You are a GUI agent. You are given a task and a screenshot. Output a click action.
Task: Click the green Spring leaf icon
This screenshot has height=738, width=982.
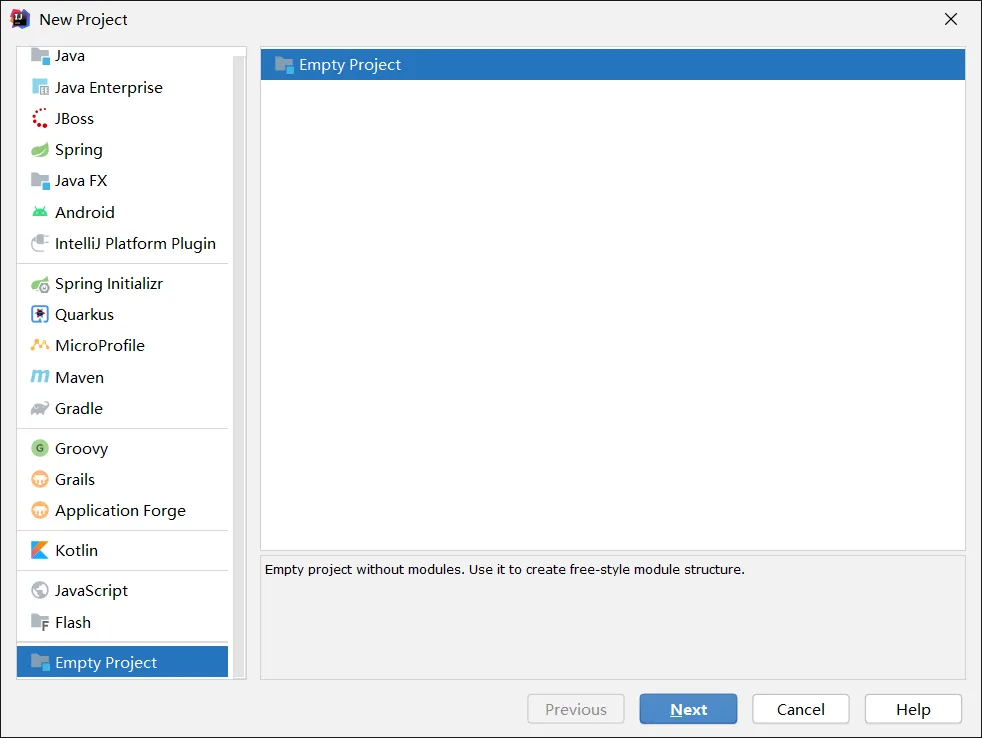click(40, 150)
